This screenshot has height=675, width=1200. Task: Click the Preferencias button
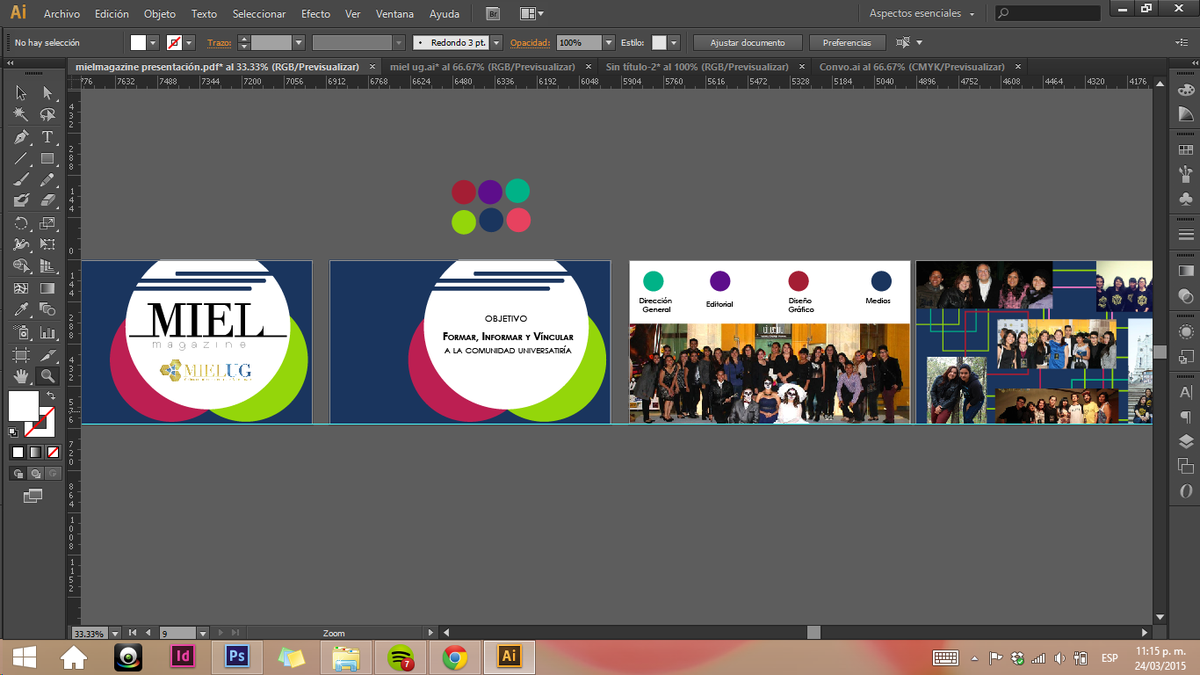coord(847,43)
